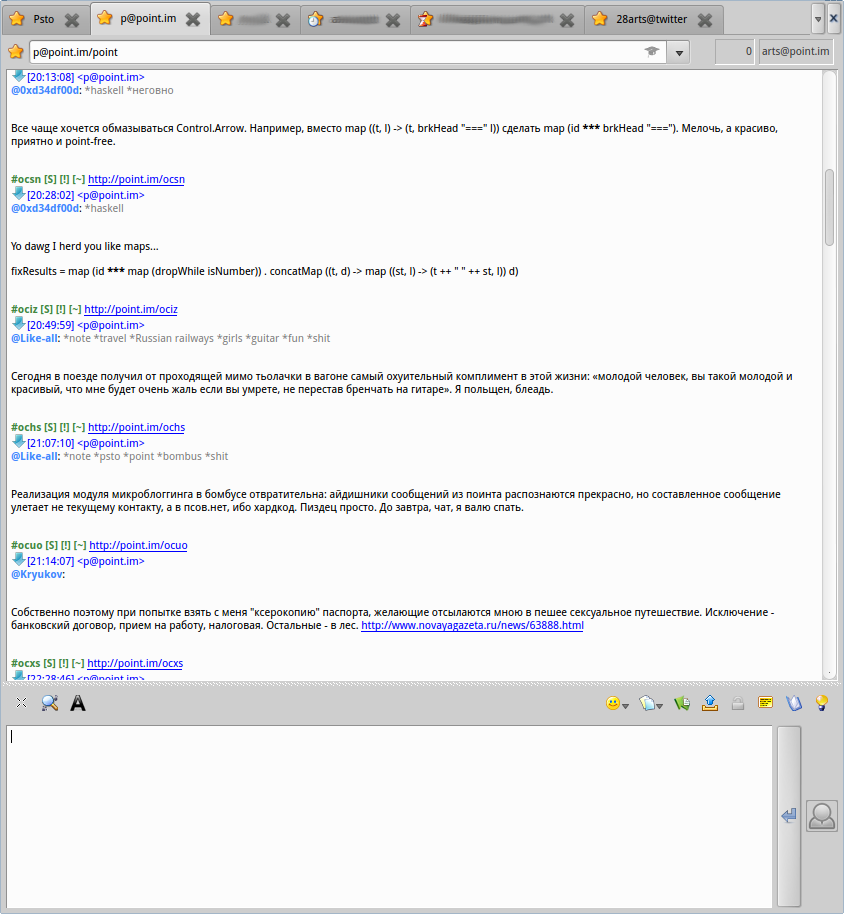The image size is (844, 914).
Task: Click the arts@point.im account button
Action: [x=796, y=52]
